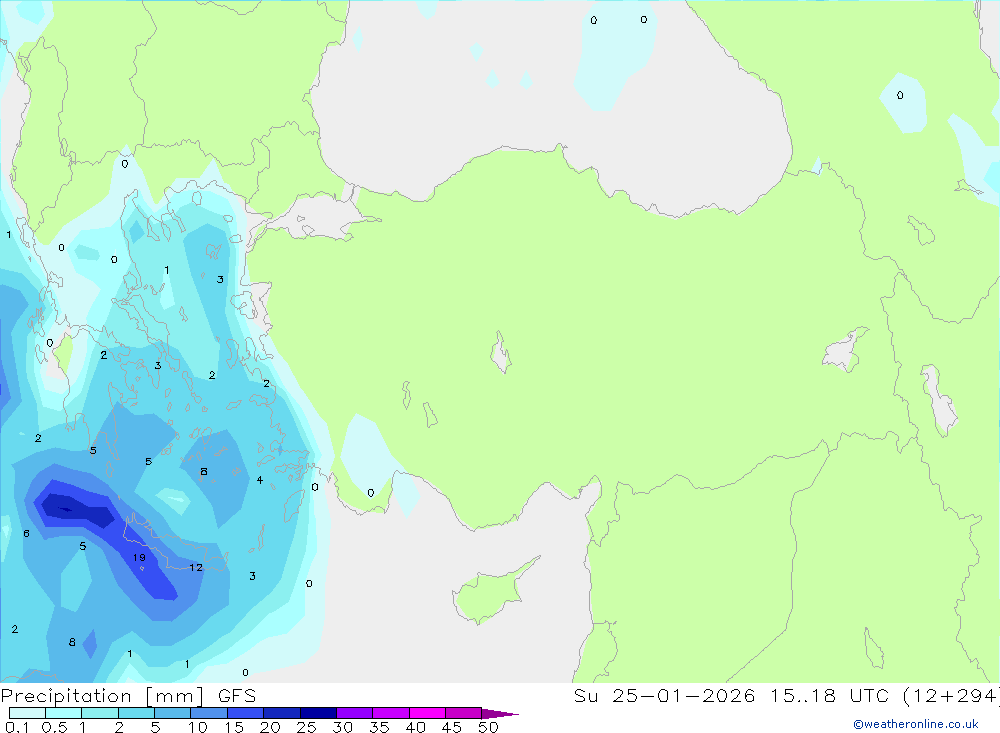Click the '6' precipitation value on the map
Screen dimensions: 1000x733
point(26,533)
